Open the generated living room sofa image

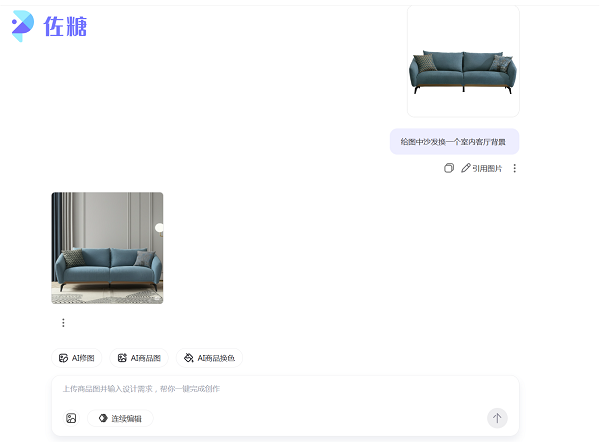(107, 248)
